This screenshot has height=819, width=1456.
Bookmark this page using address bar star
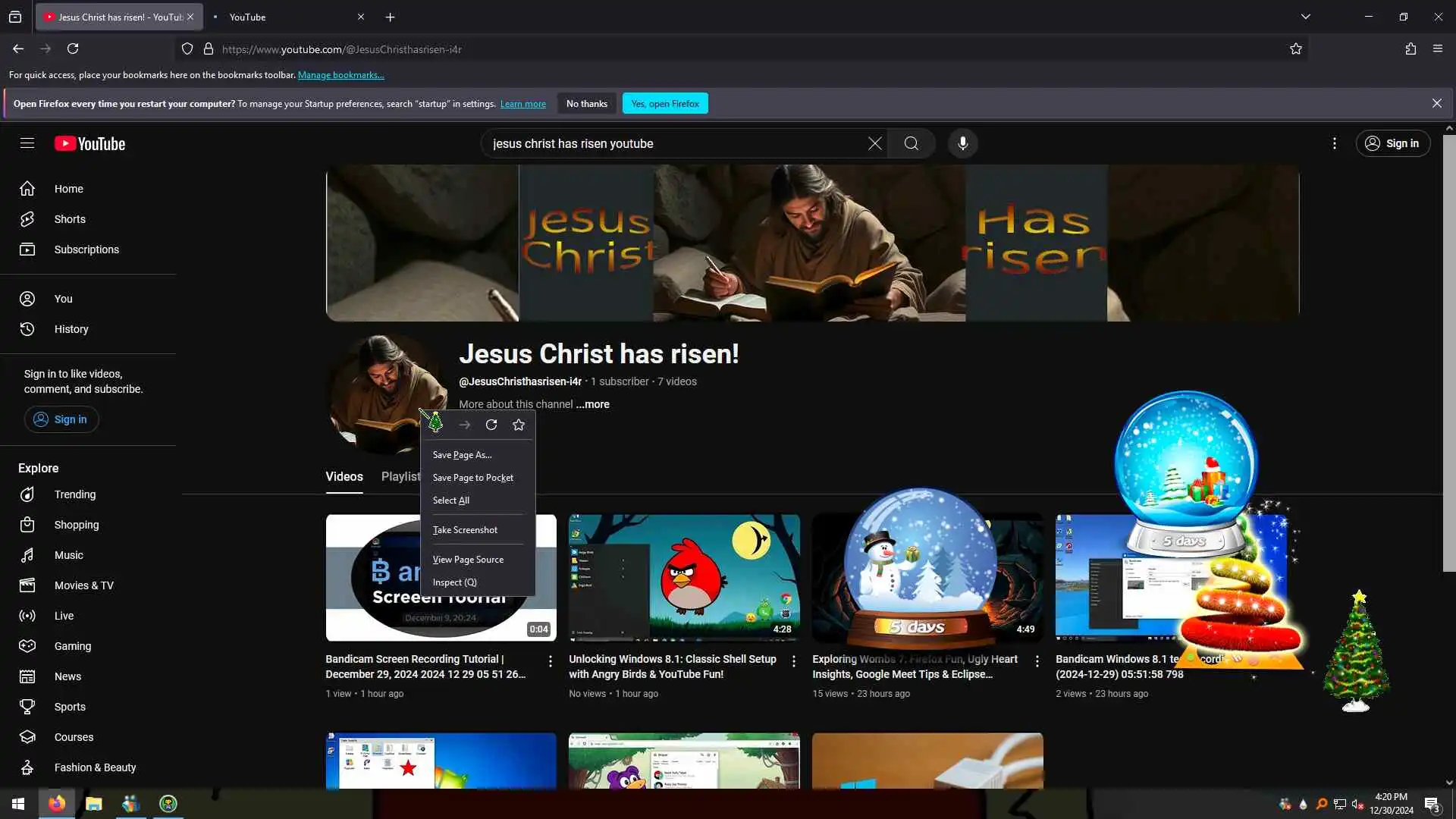pos(1295,49)
